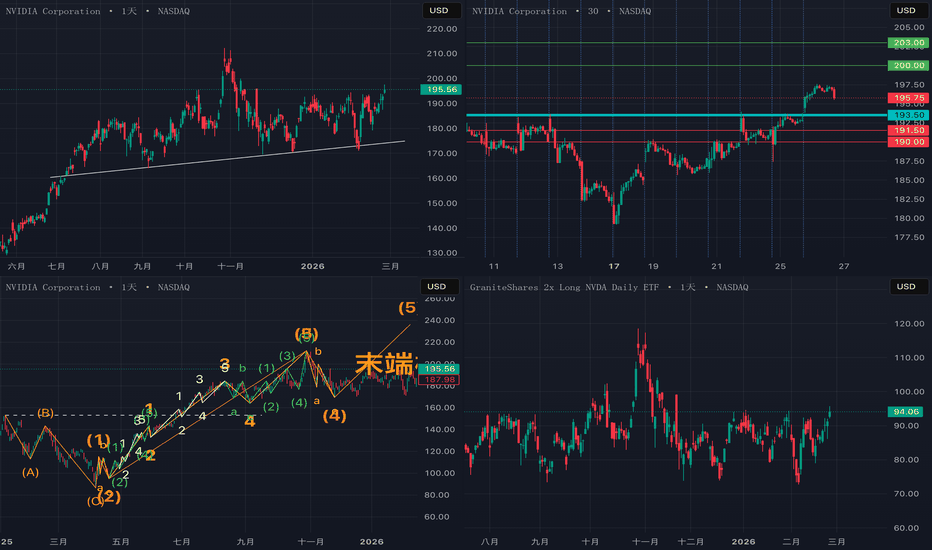Select the orange (B) wave label
Image resolution: width=932 pixels, height=550 pixels.
pos(46,413)
